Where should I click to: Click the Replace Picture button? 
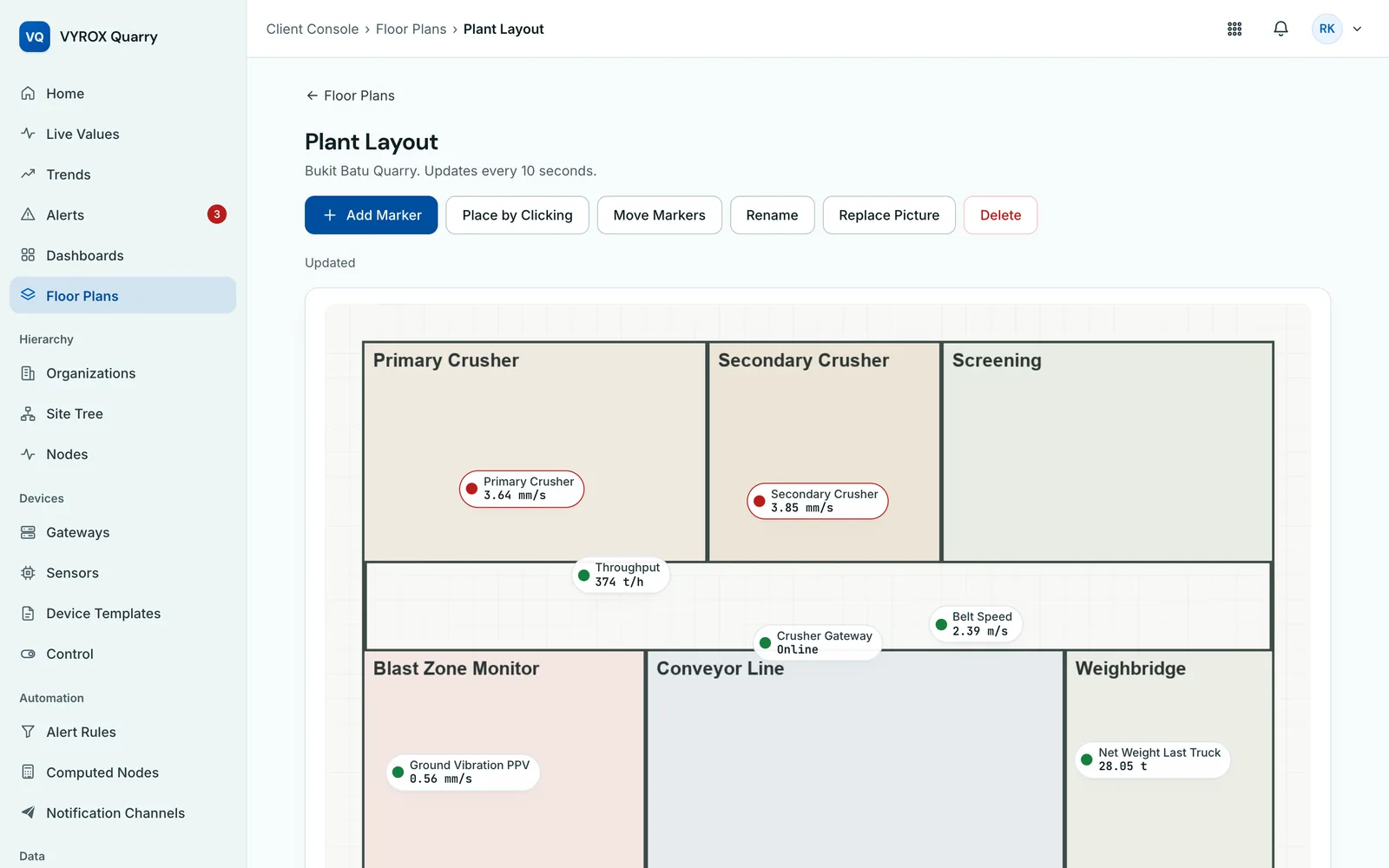point(889,215)
